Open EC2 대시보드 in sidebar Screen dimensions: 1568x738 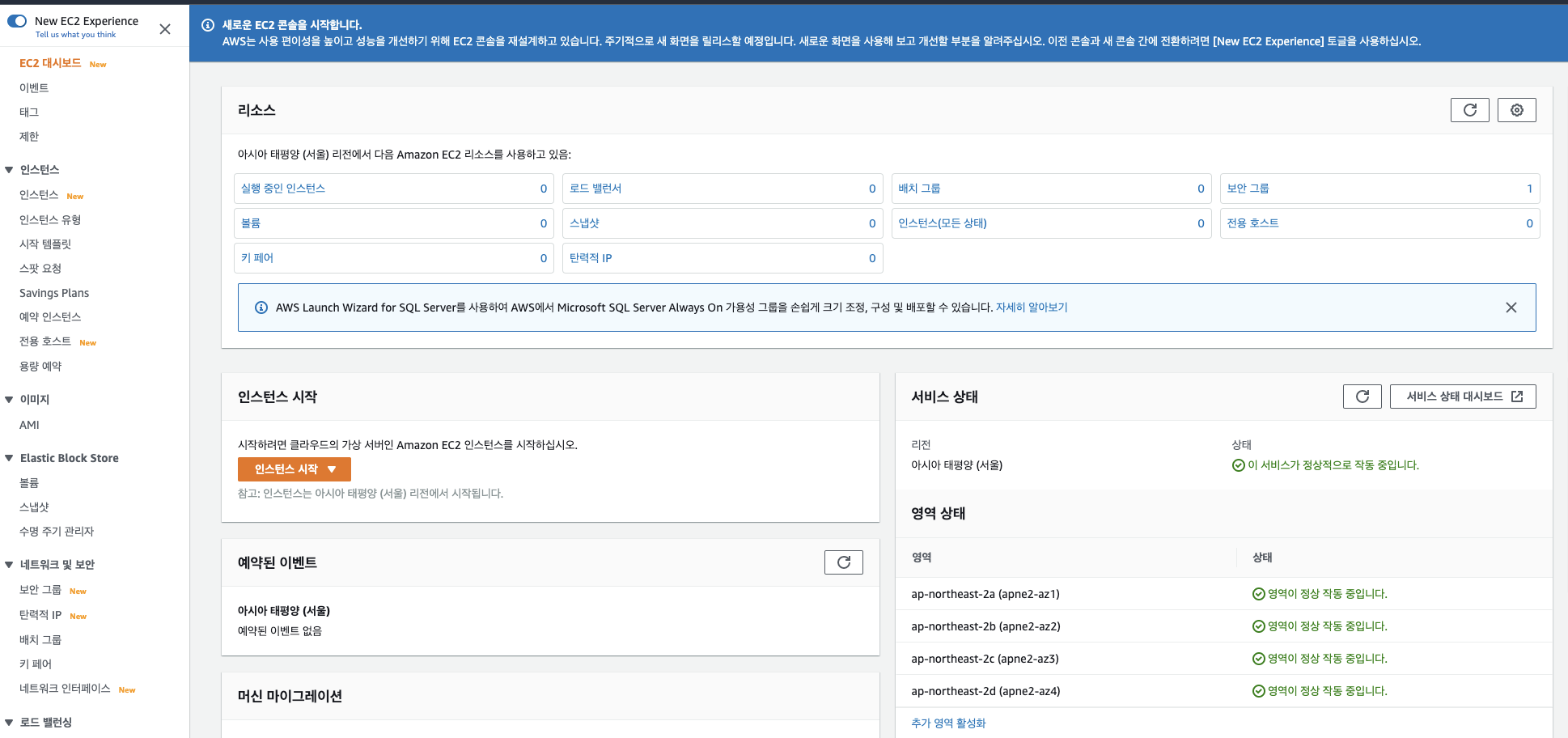50,63
